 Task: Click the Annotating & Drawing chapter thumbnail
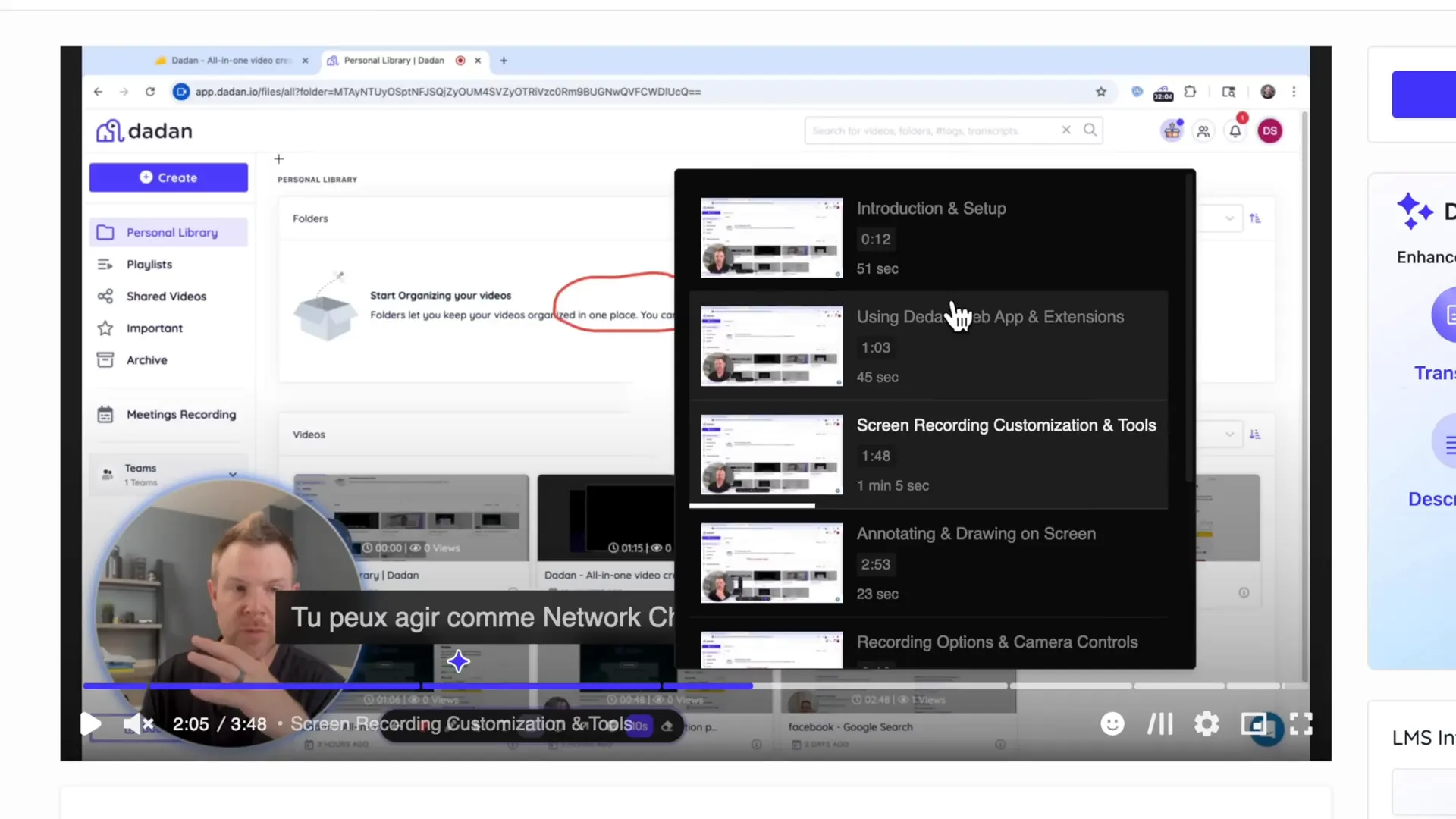click(x=771, y=563)
